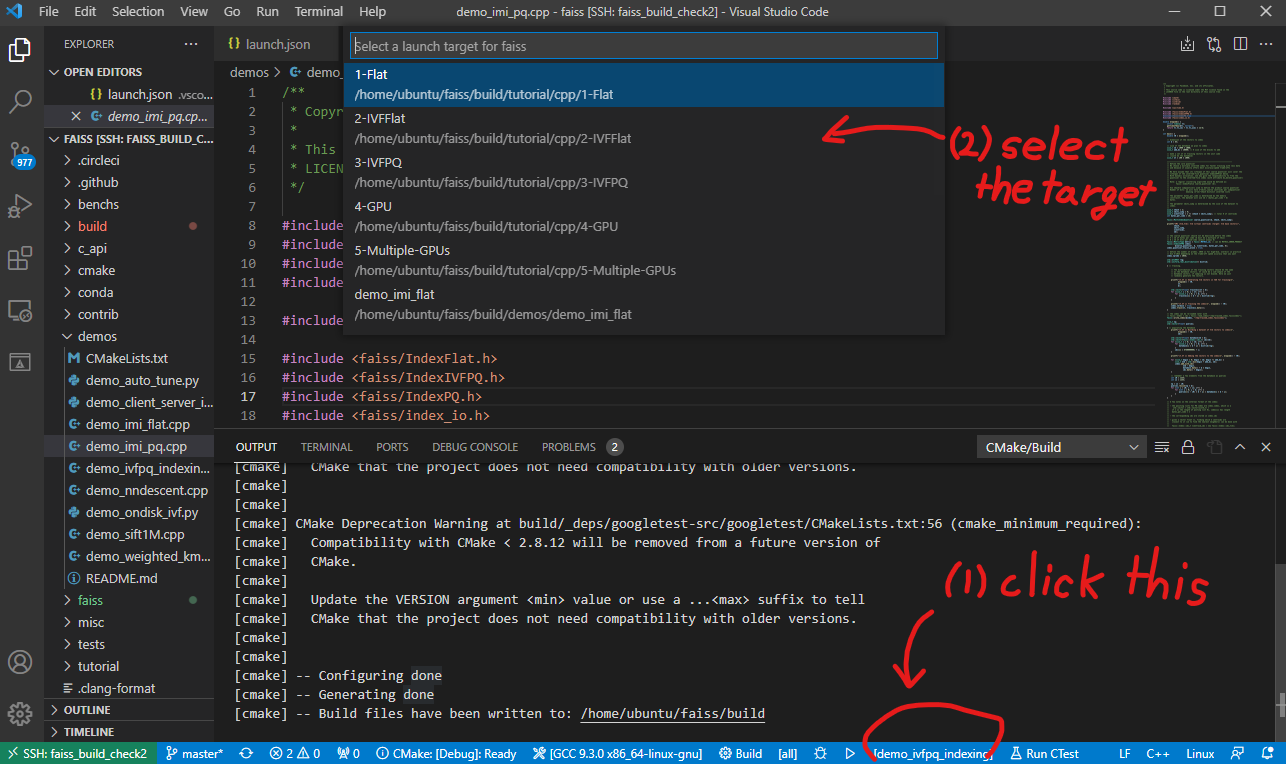Viewport: 1286px width, 764px height.
Task: Switch to the Terminal panel tab
Action: coord(326,447)
